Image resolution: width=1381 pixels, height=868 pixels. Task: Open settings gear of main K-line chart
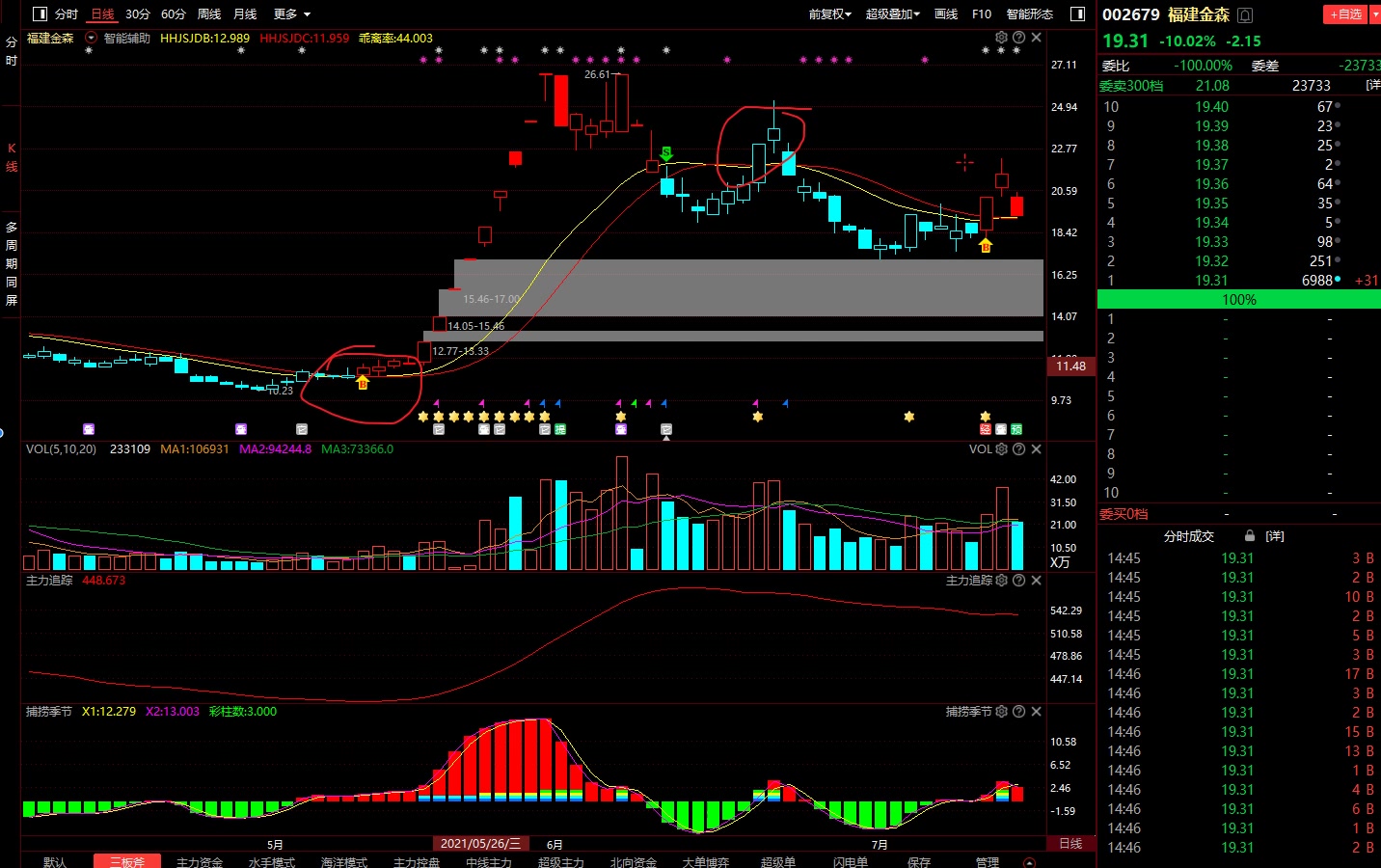click(1001, 38)
